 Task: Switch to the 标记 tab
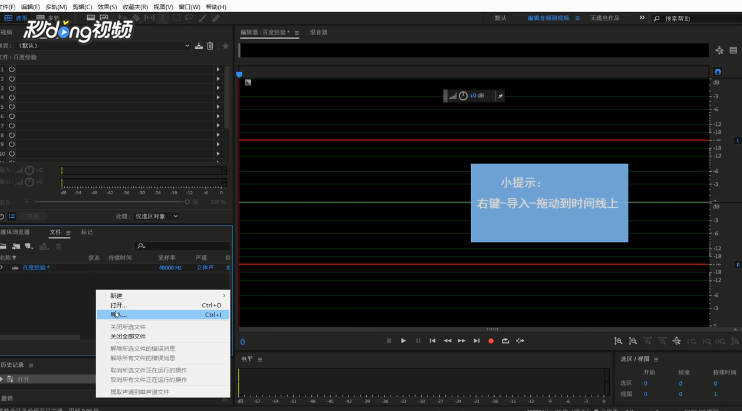[x=87, y=232]
